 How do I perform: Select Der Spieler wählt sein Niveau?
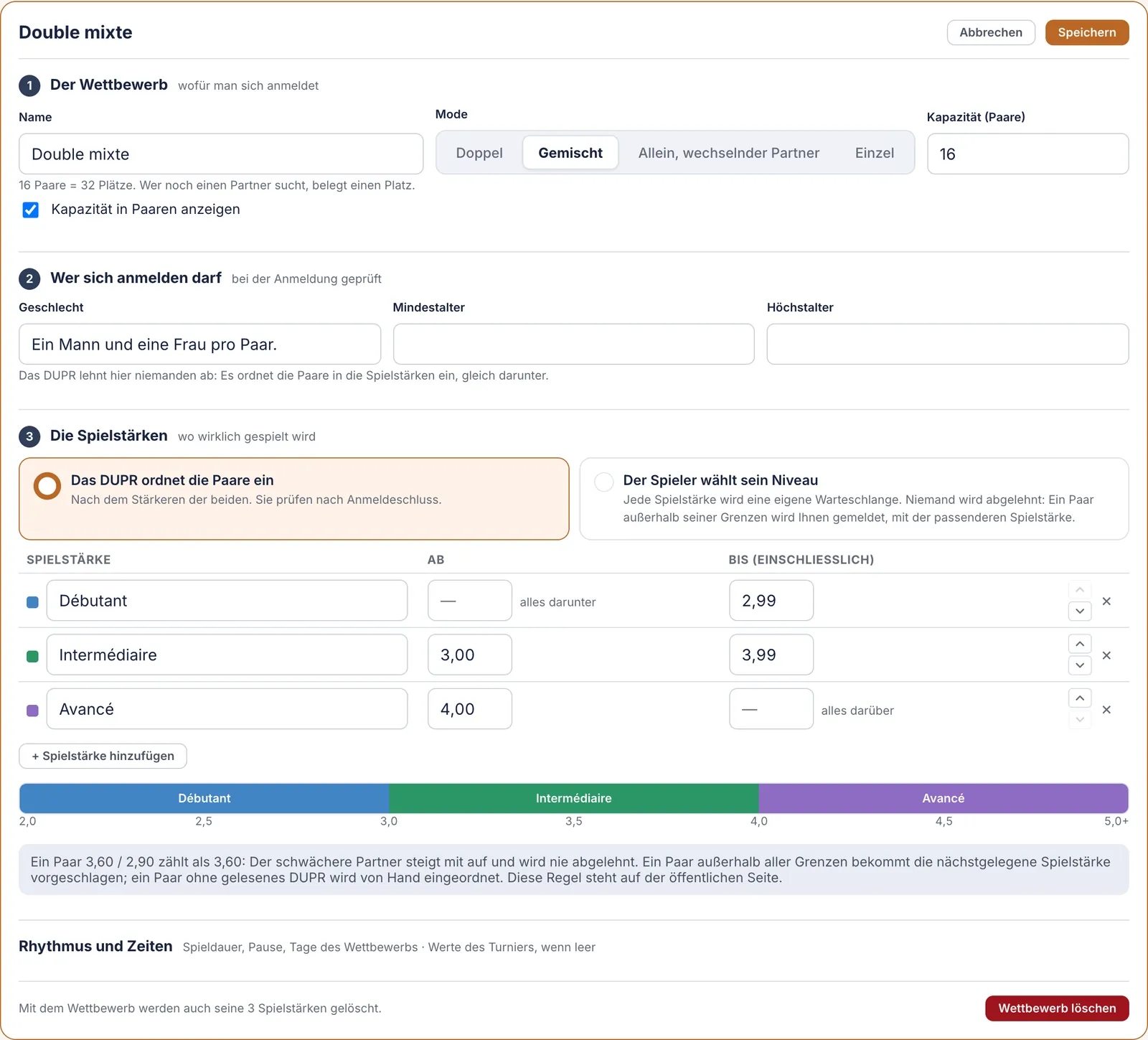click(854, 499)
